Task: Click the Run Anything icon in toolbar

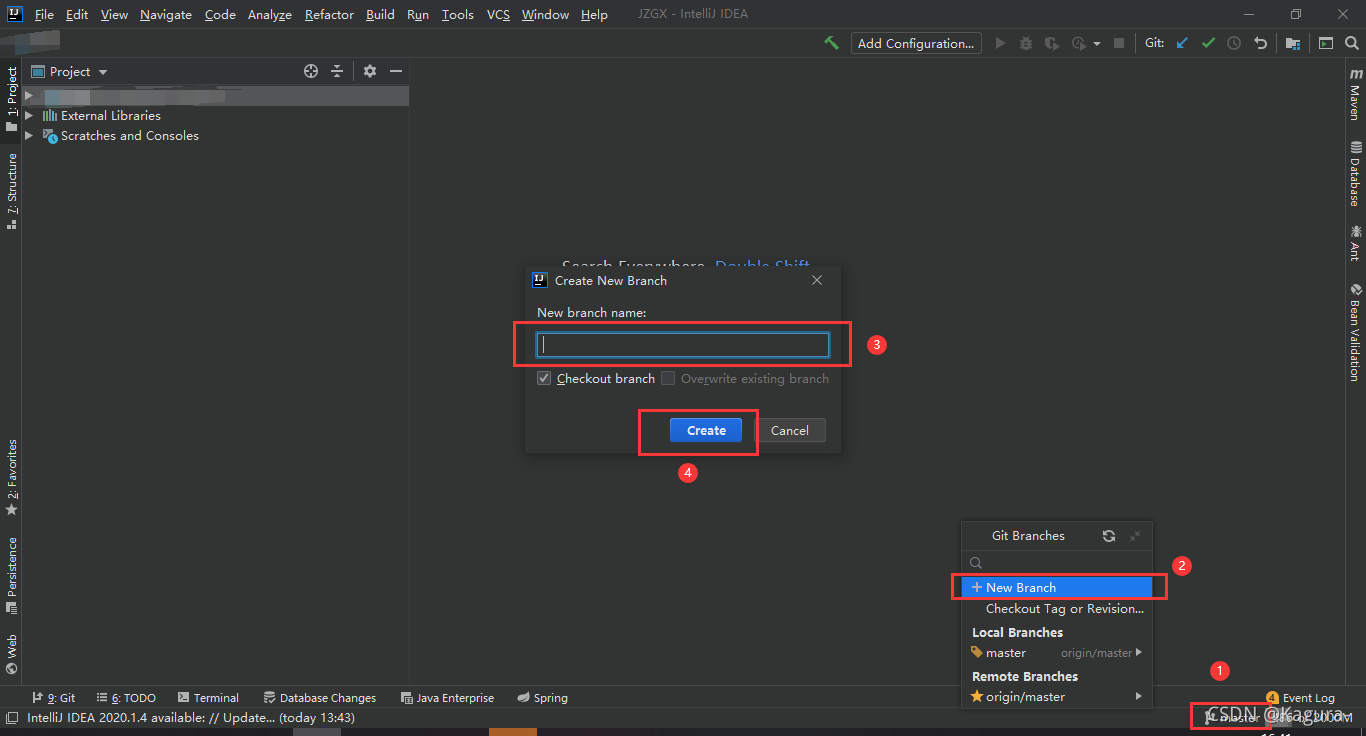Action: pyautogui.click(x=1326, y=43)
